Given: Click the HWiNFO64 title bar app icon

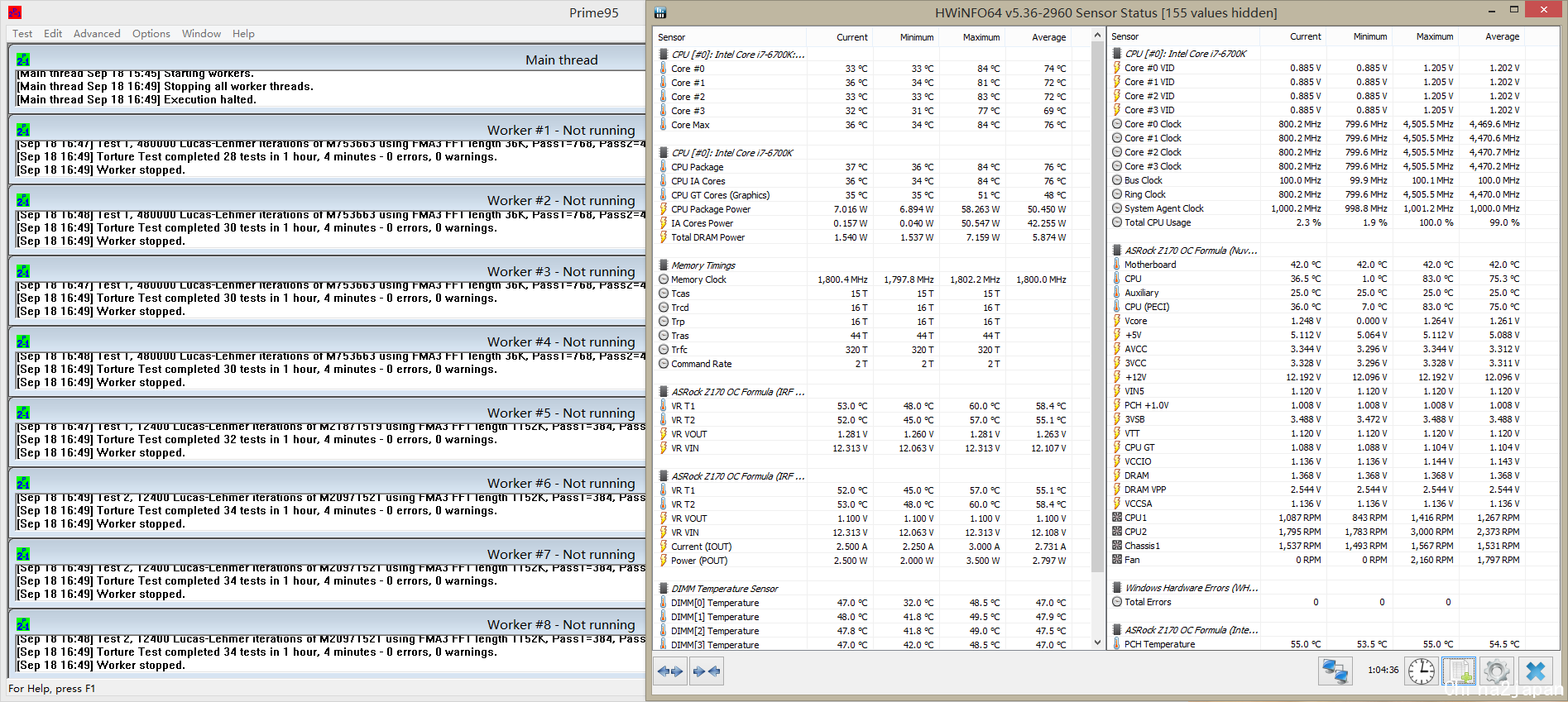Looking at the screenshot, I should point(660,12).
